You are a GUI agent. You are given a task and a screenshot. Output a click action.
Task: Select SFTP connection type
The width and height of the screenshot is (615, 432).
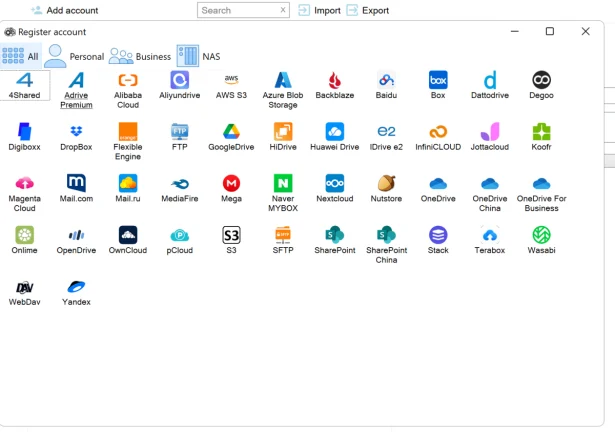pyautogui.click(x=283, y=240)
